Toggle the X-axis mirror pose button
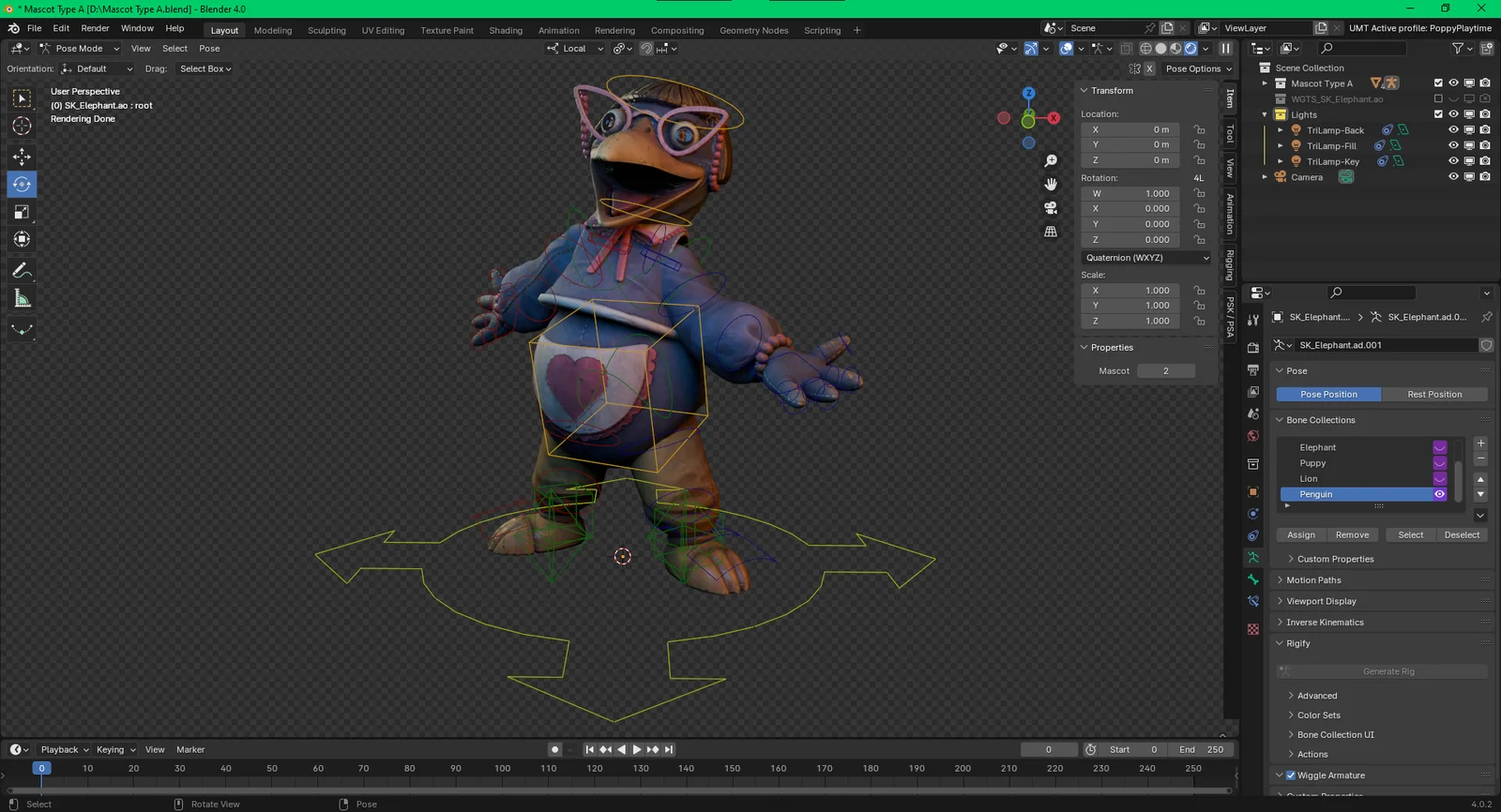This screenshot has width=1501, height=812. pos(1149,68)
